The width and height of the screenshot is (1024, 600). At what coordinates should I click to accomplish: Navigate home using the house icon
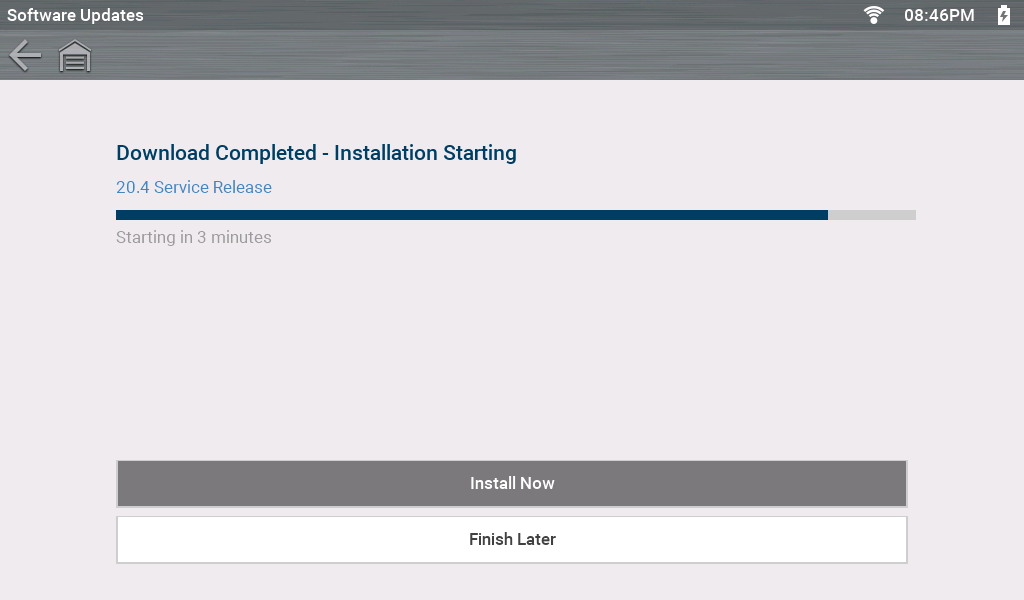(x=74, y=56)
